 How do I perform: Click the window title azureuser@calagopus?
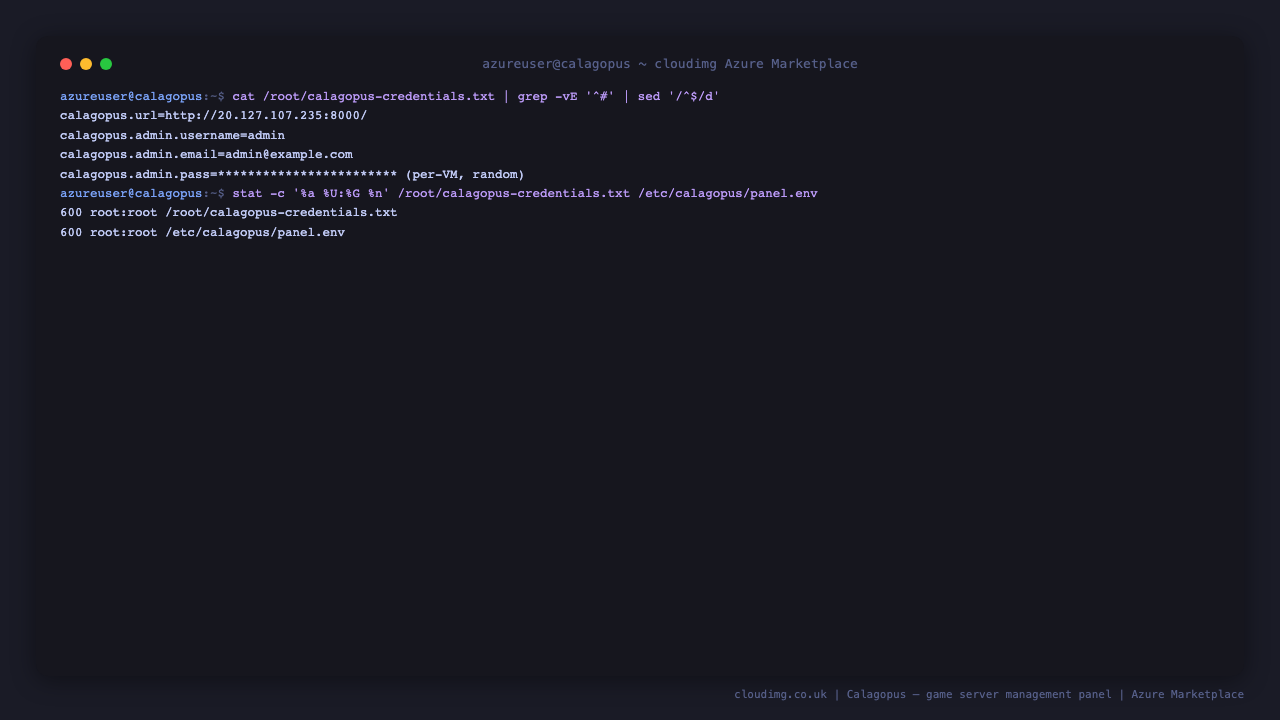pyautogui.click(x=669, y=64)
